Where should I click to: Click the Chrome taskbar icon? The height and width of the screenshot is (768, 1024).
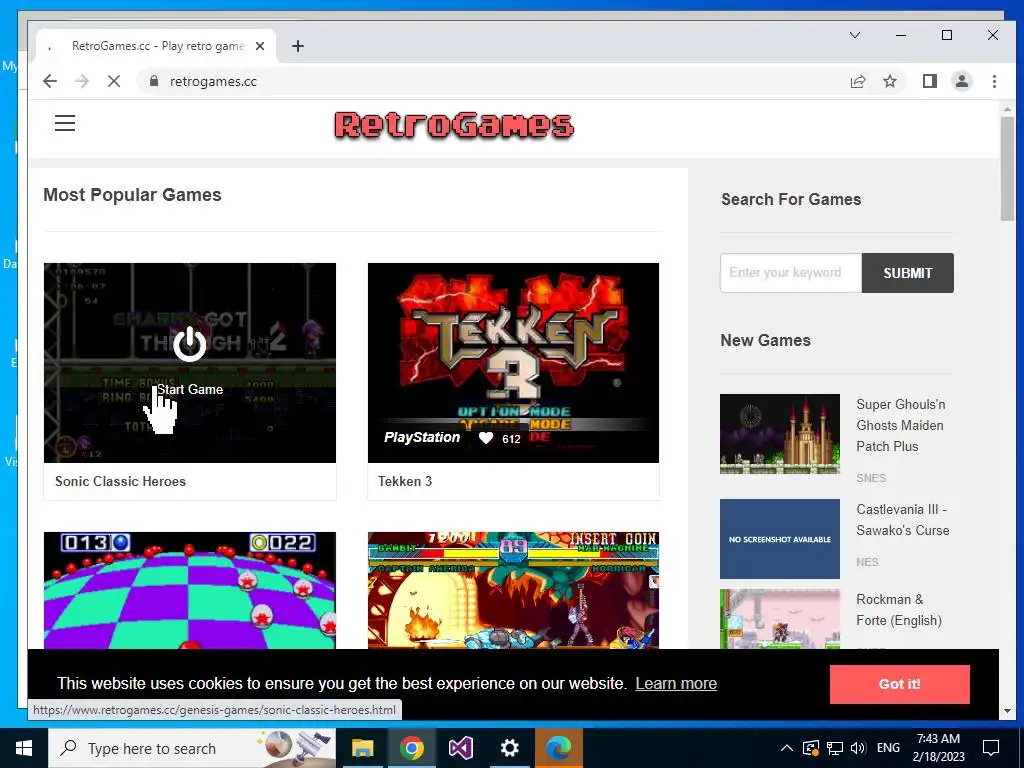pos(411,748)
